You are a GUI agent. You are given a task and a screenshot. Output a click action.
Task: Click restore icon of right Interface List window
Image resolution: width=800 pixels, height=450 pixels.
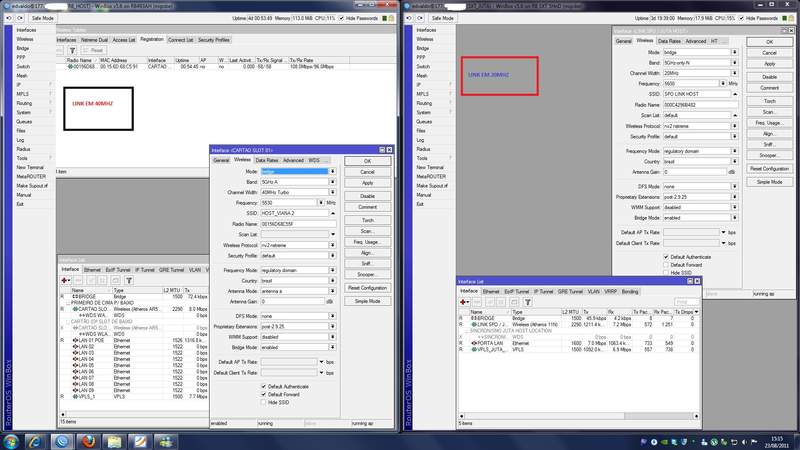click(x=690, y=281)
